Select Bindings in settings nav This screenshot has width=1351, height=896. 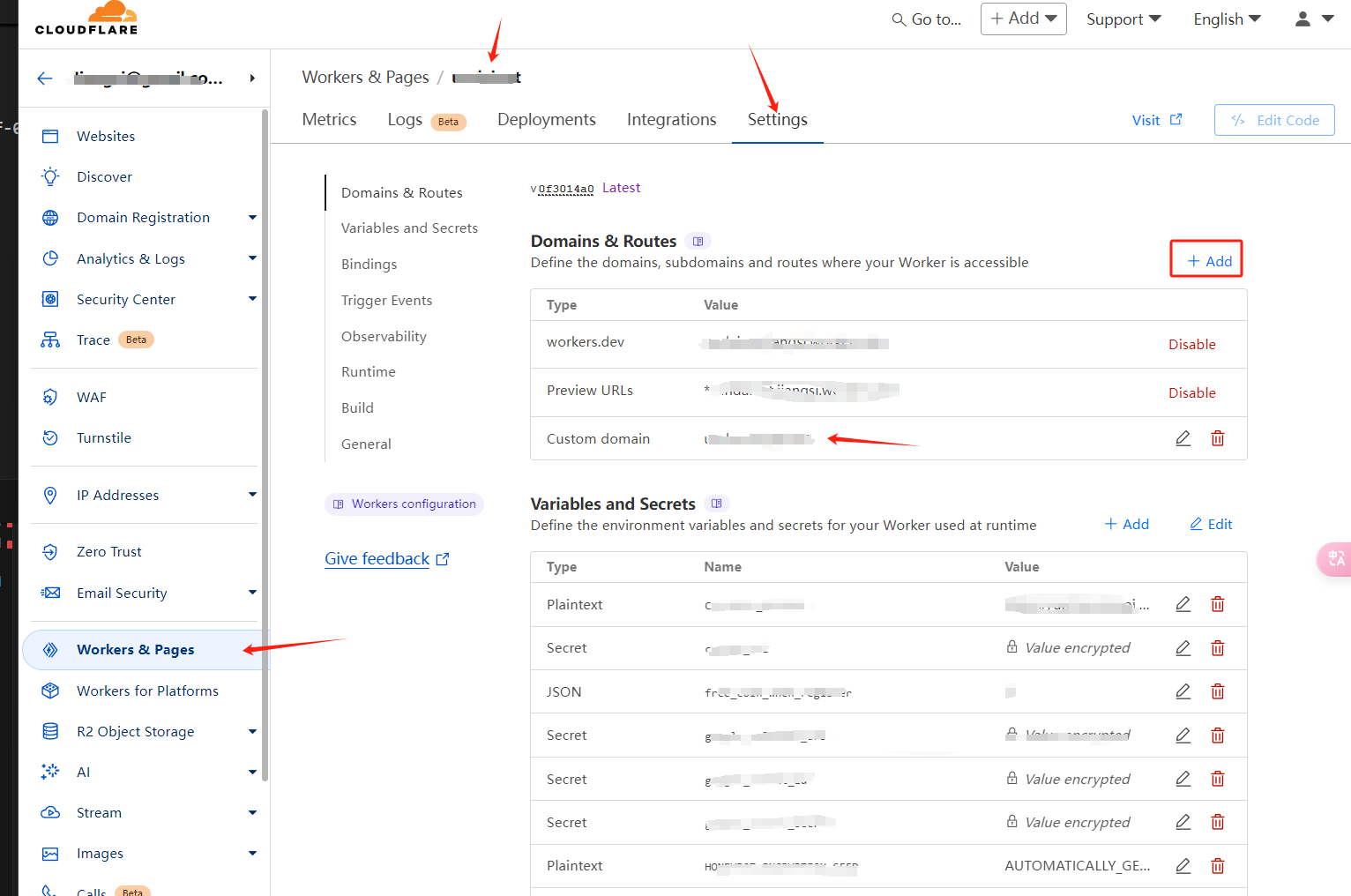(x=369, y=264)
